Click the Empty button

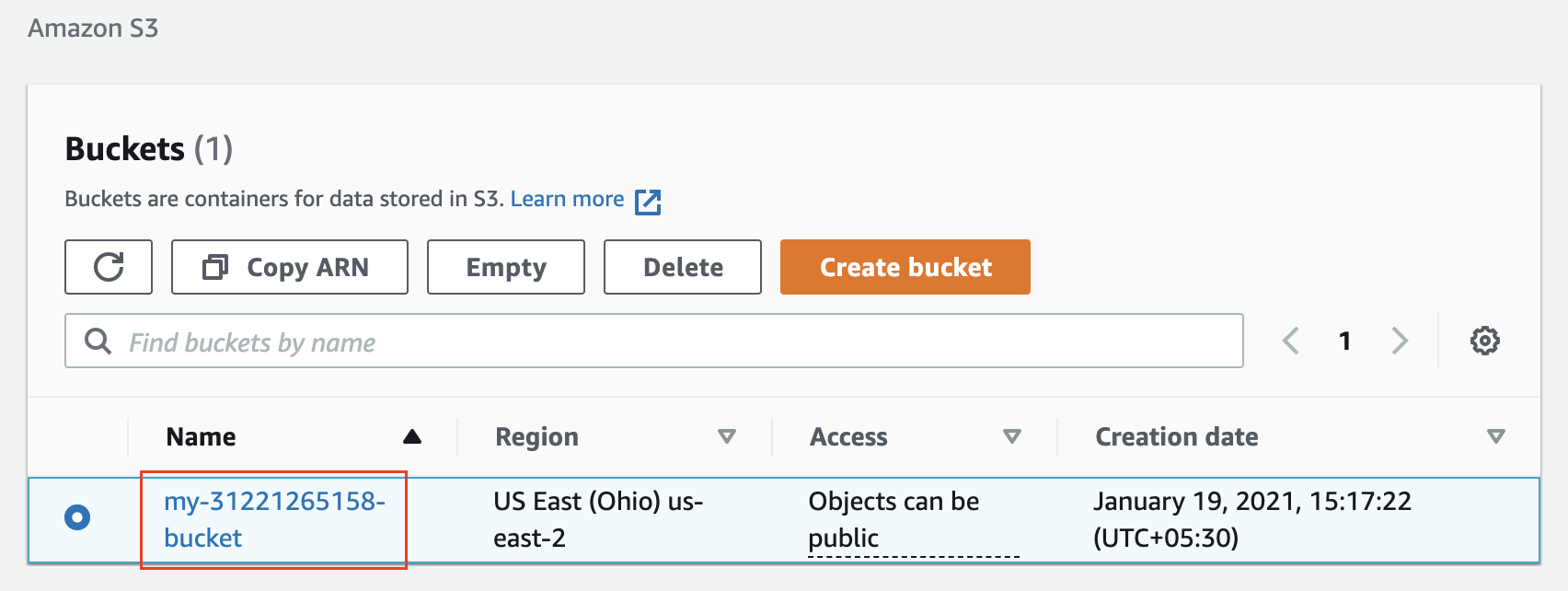click(506, 267)
